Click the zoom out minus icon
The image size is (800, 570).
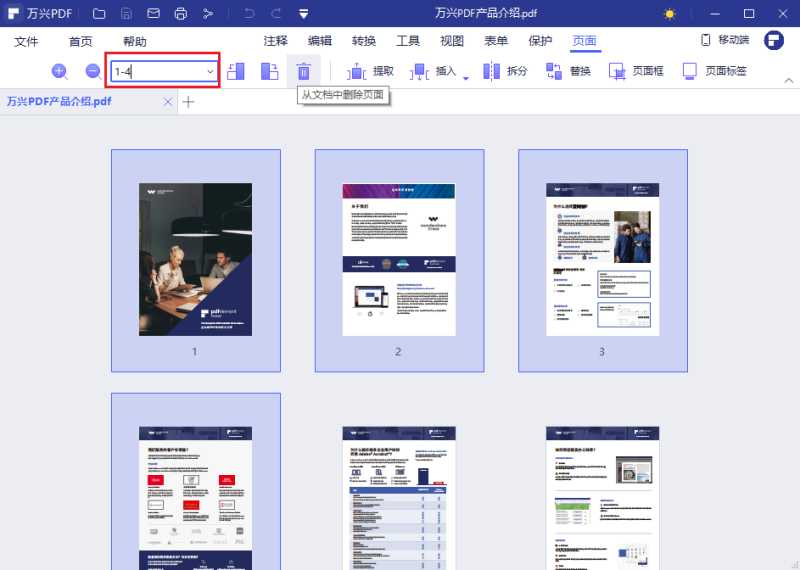coord(93,71)
